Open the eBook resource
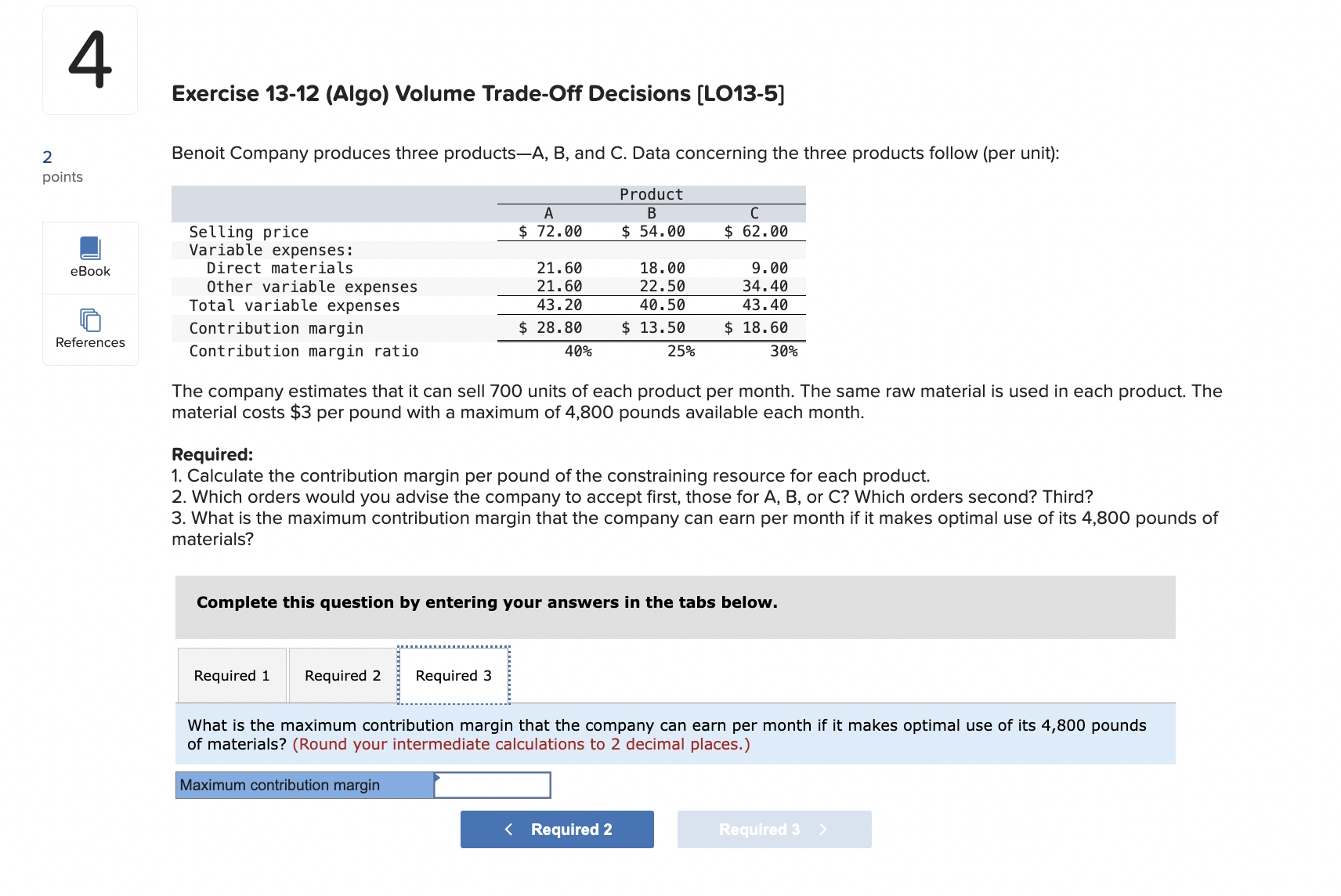 coord(89,258)
